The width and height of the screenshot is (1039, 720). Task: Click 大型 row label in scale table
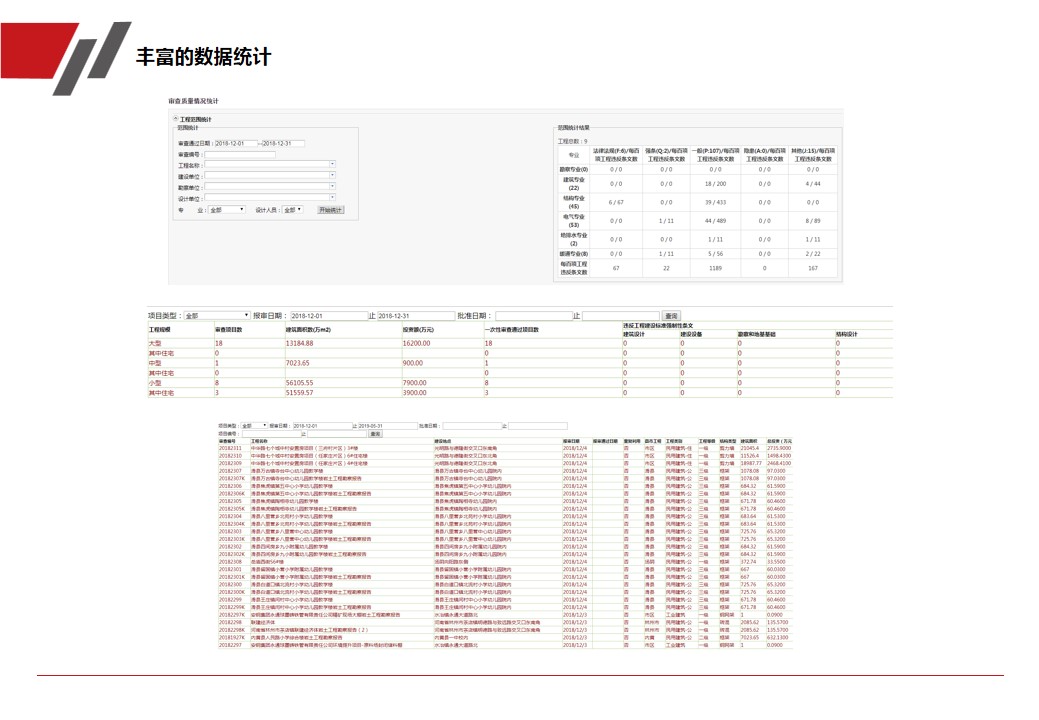point(154,344)
